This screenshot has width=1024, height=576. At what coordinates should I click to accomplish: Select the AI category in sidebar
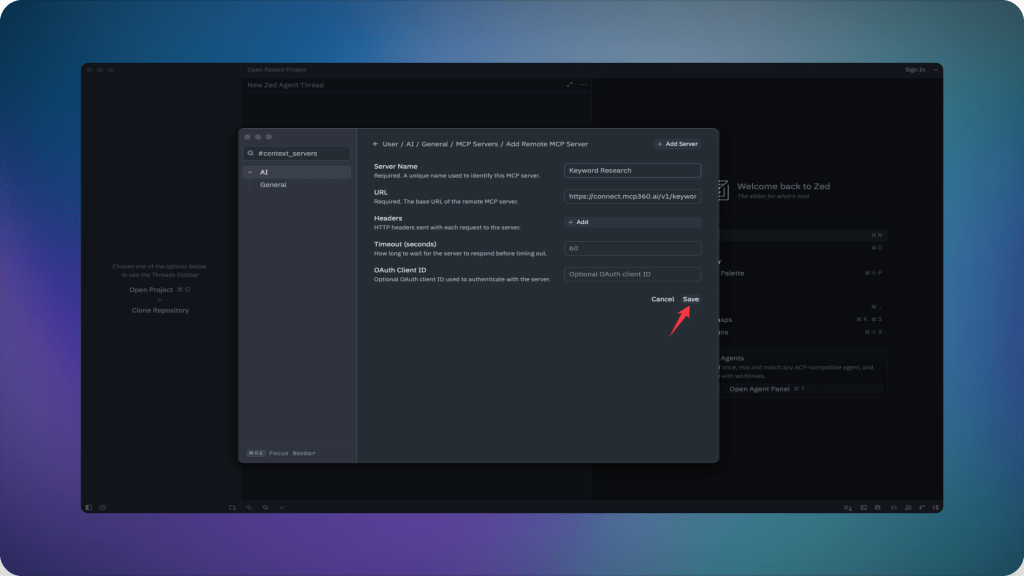tap(297, 172)
